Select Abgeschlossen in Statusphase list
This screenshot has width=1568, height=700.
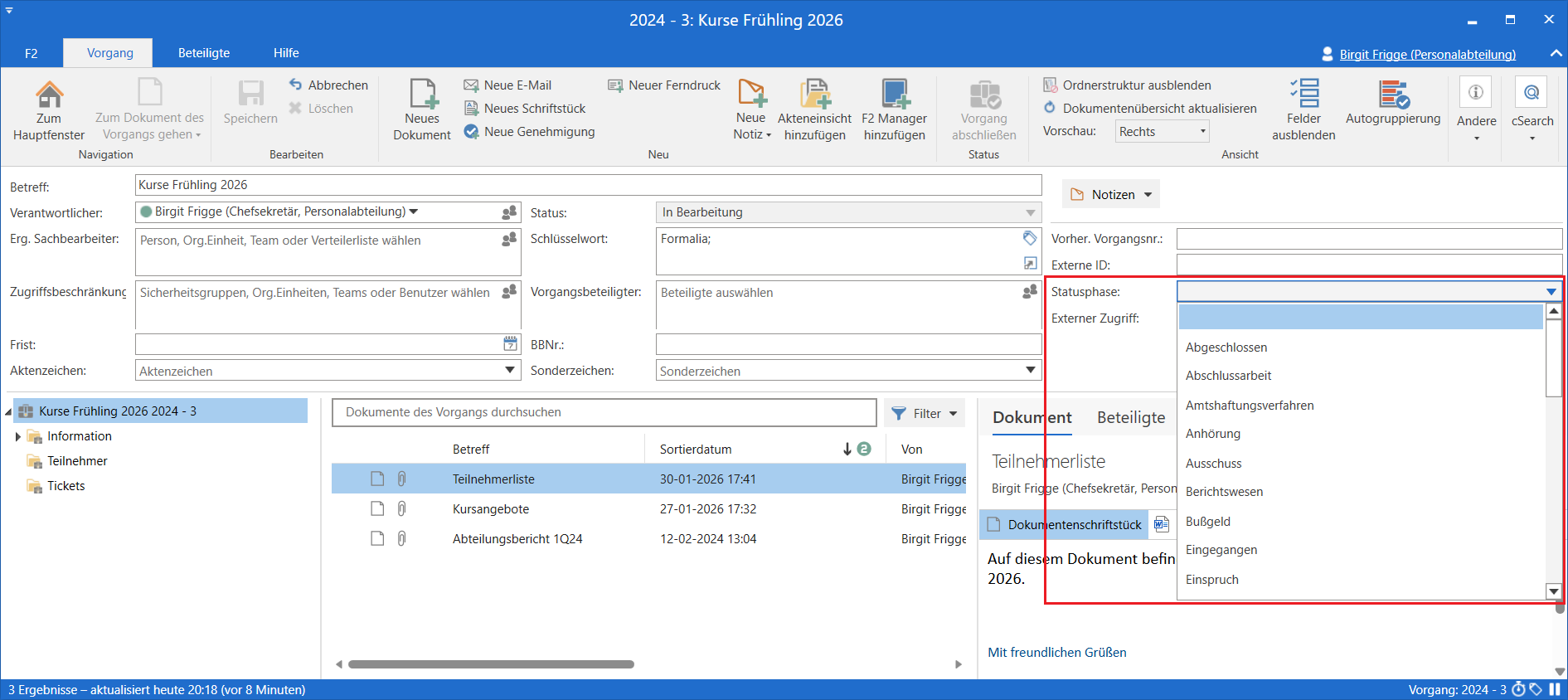1361,347
